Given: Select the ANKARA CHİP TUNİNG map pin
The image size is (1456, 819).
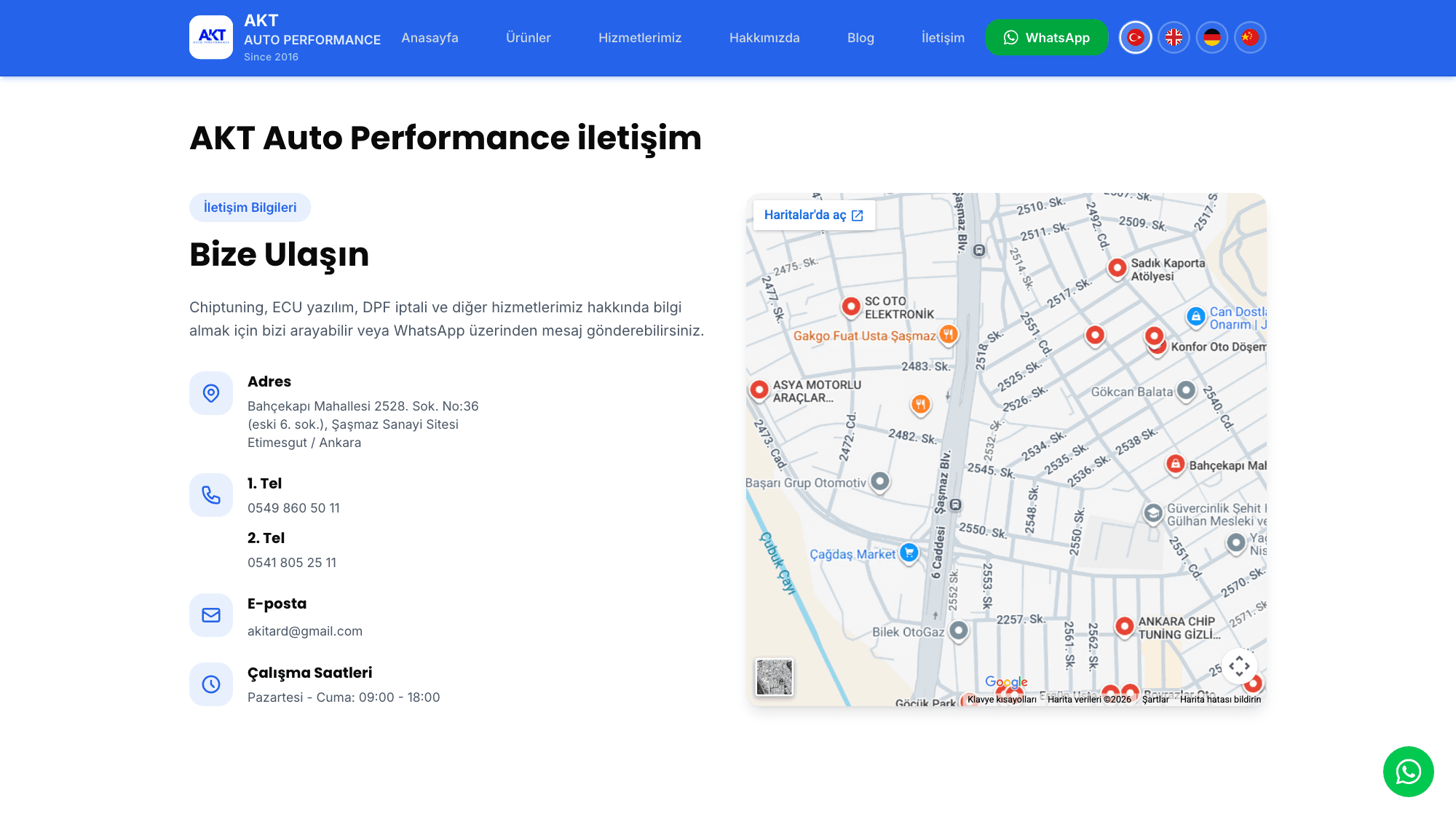Looking at the screenshot, I should [x=1124, y=626].
